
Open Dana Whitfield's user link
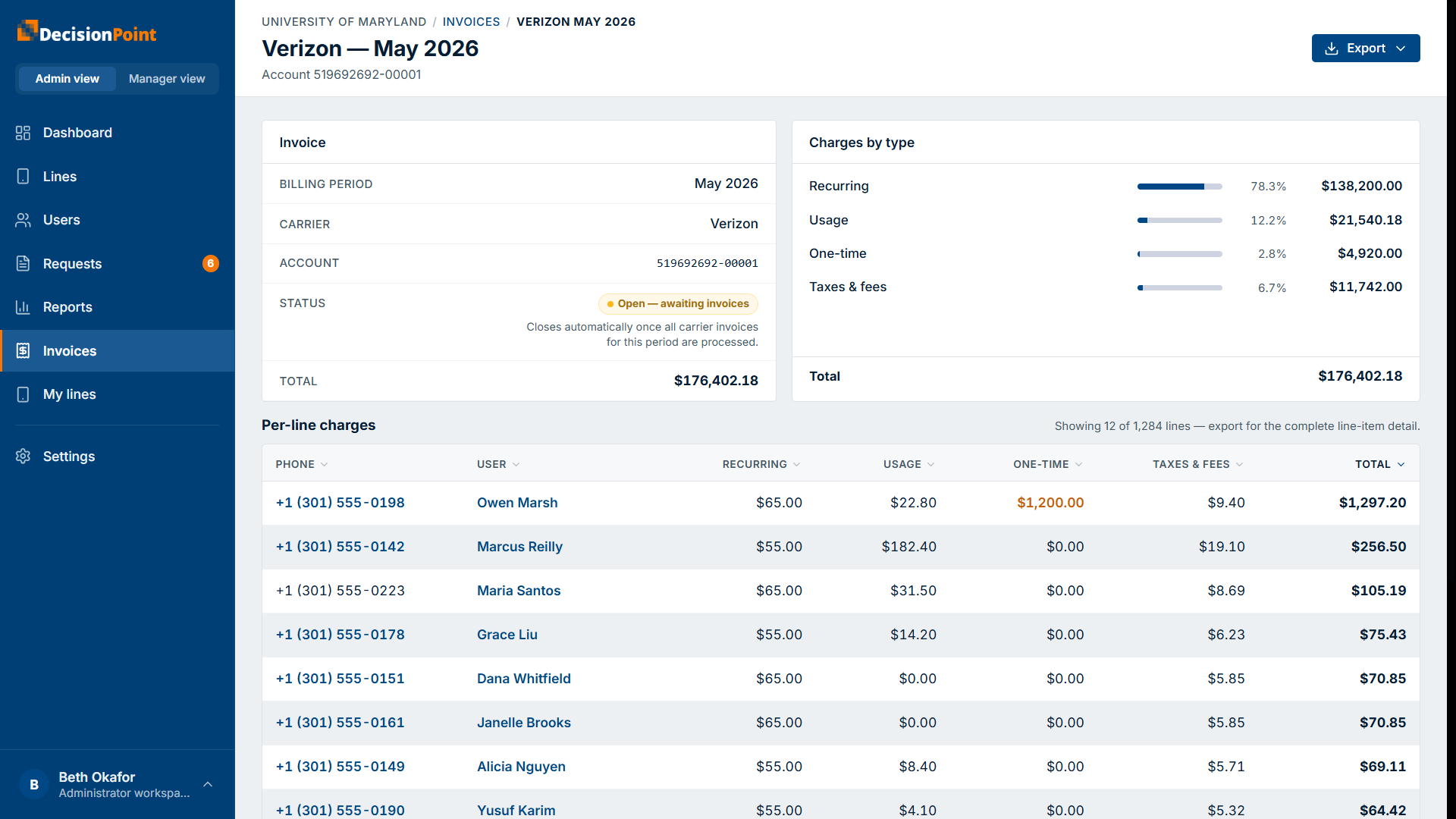524,679
